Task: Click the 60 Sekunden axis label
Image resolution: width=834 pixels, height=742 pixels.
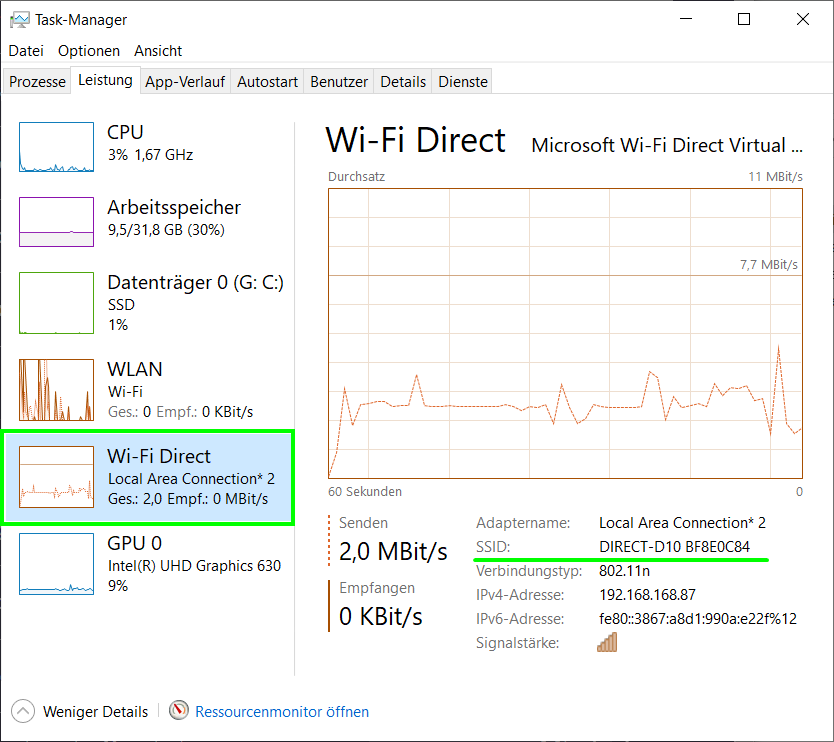Action: coord(365,491)
